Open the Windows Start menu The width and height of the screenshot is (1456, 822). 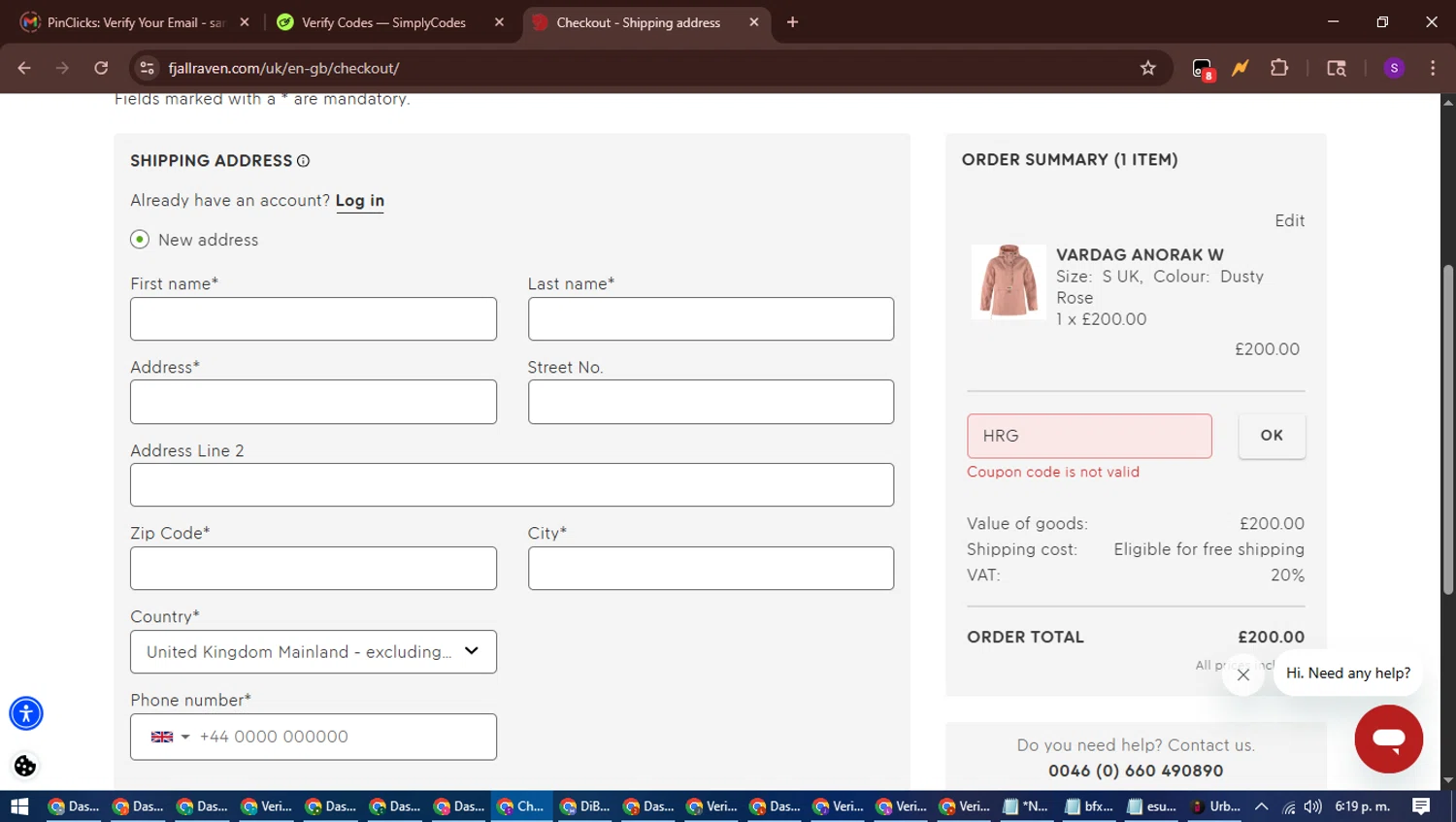coord(19,806)
